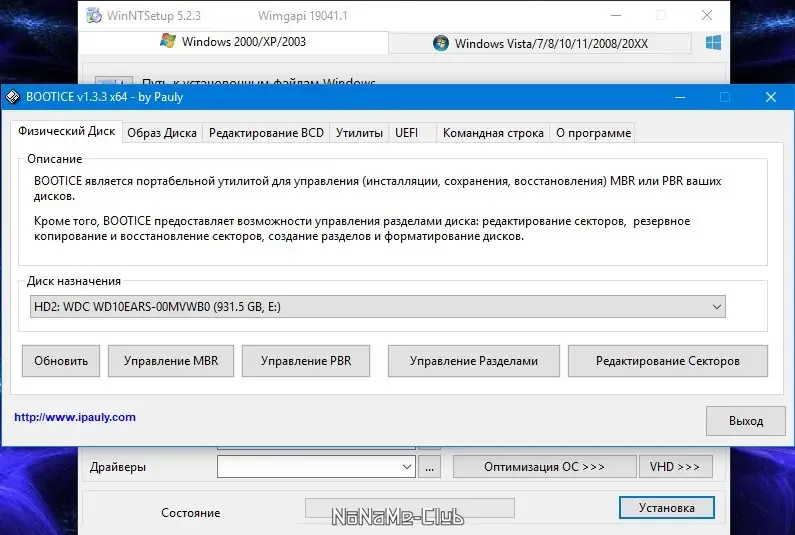The image size is (795, 535).
Task: Open the О программе tab
Action: (593, 133)
